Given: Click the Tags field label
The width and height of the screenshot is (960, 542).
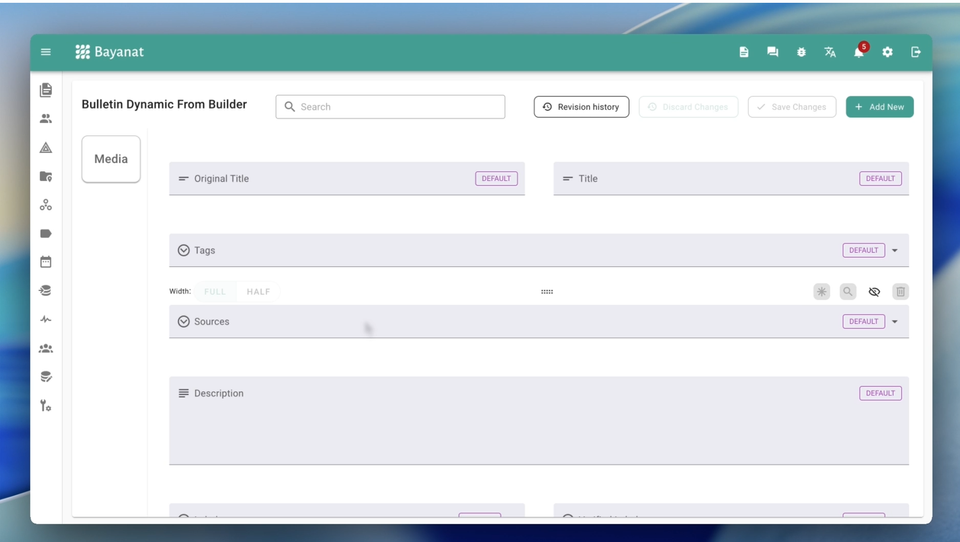Looking at the screenshot, I should coord(204,250).
